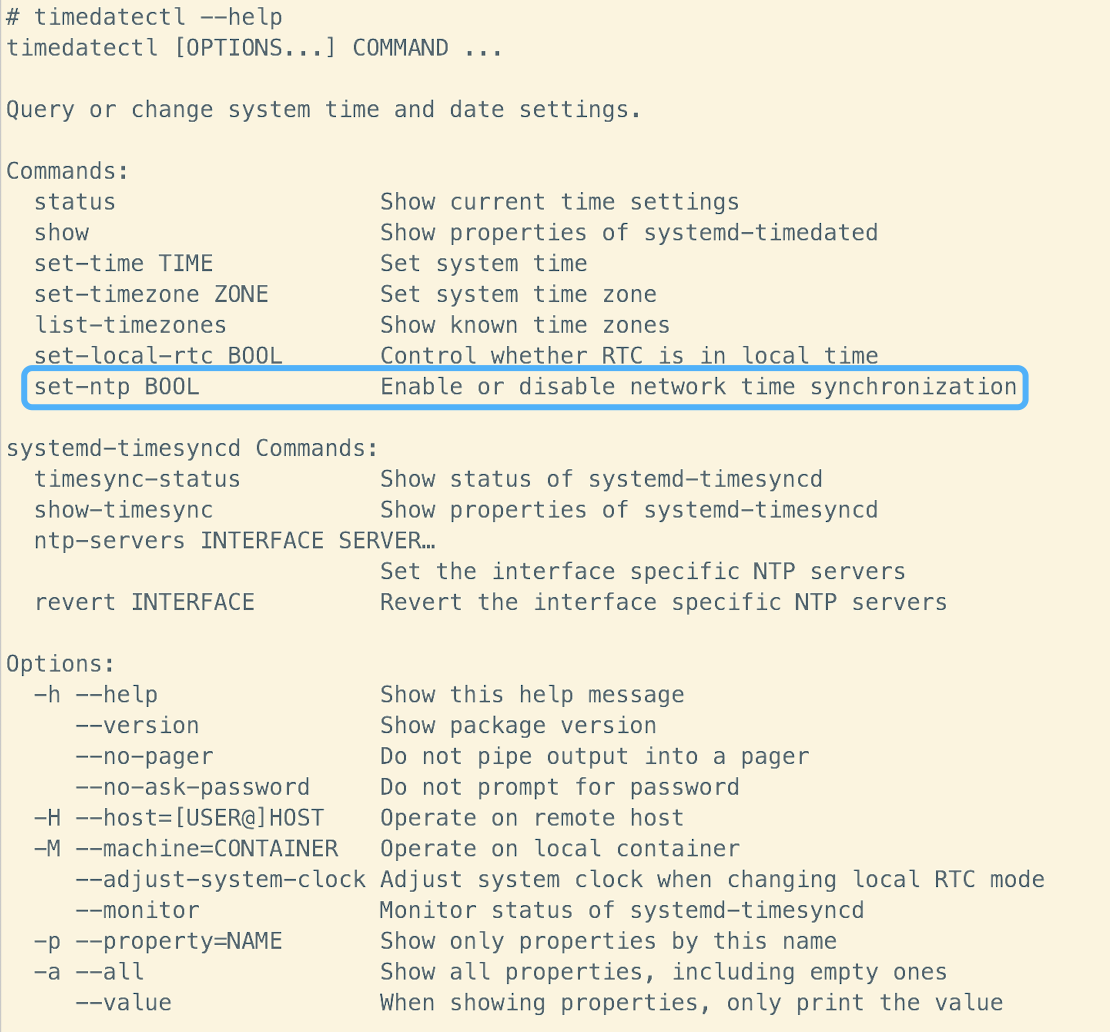Click the highlighted set-ntp BOOL command
The width and height of the screenshot is (1110, 1032).
(x=117, y=387)
